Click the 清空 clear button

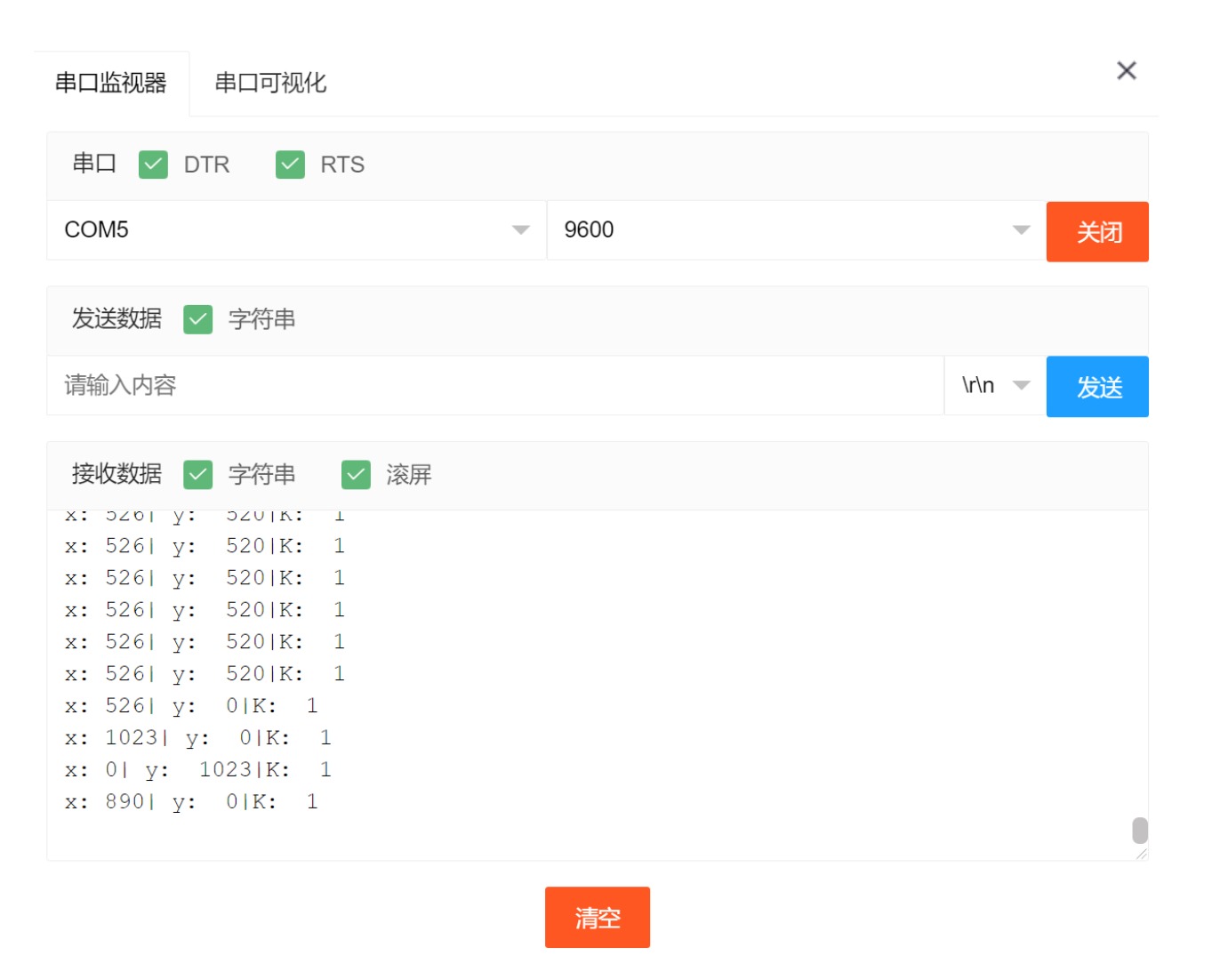click(597, 917)
